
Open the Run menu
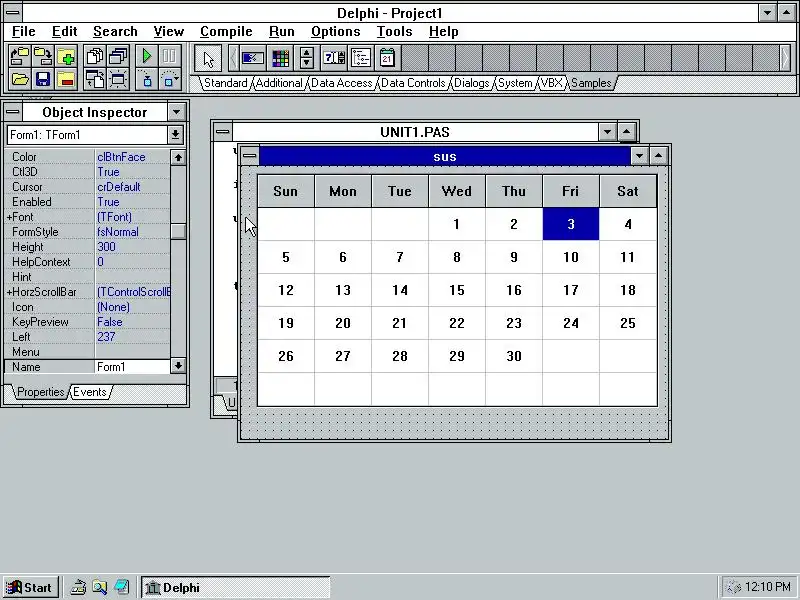pyautogui.click(x=282, y=32)
